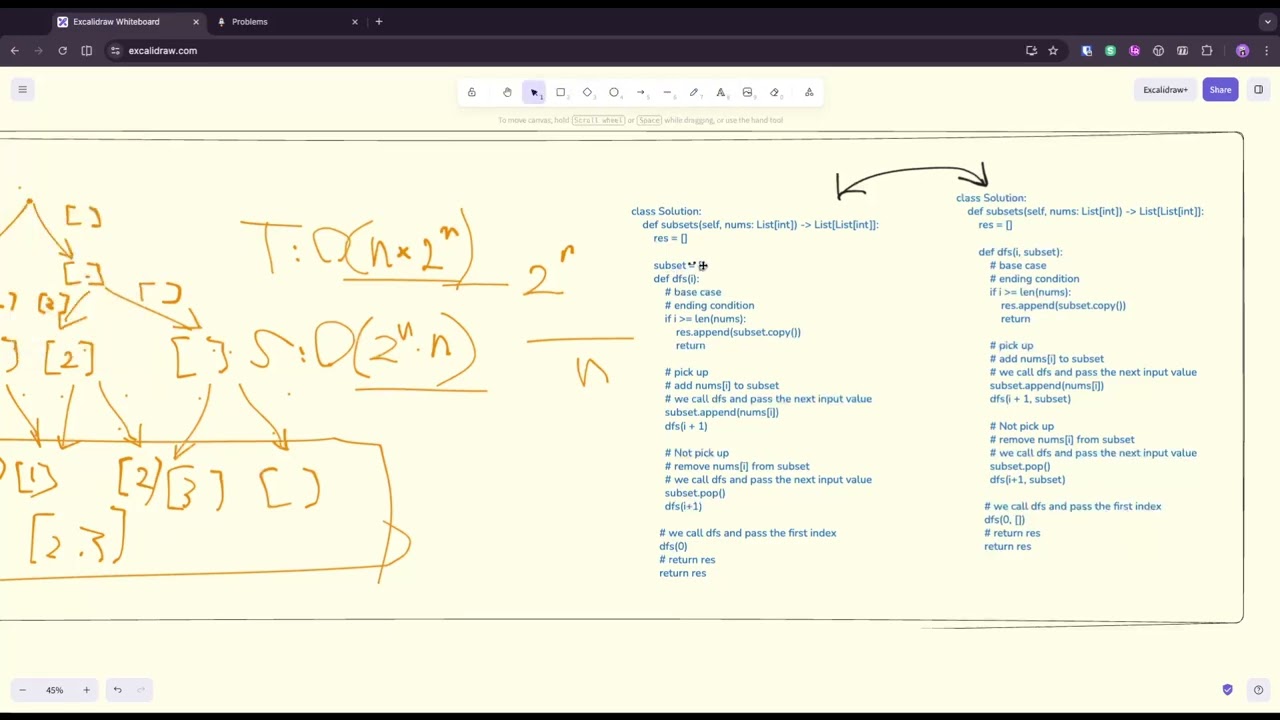Select the right 'dfs(0, [])' code text

1004,519
